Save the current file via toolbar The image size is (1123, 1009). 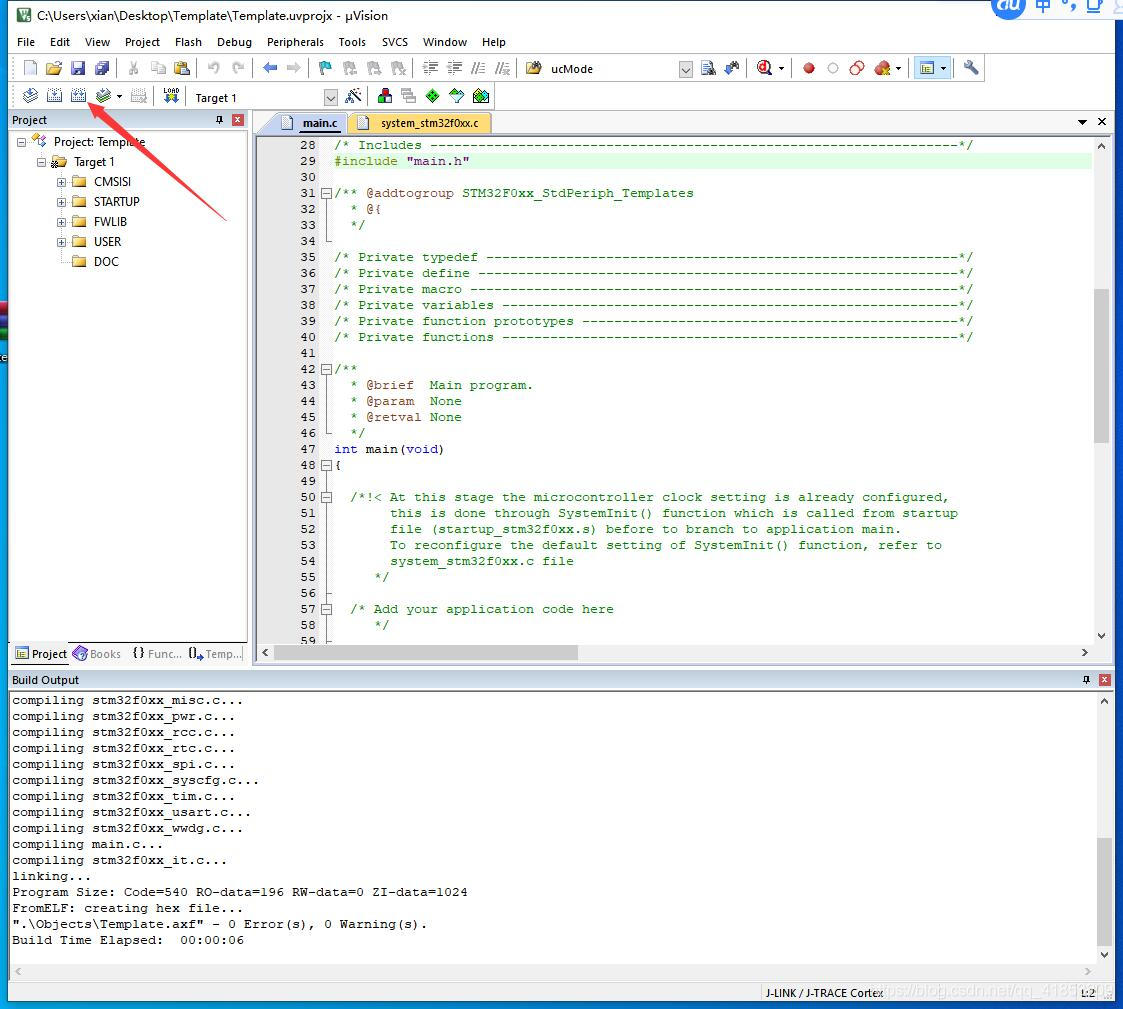[x=78, y=68]
